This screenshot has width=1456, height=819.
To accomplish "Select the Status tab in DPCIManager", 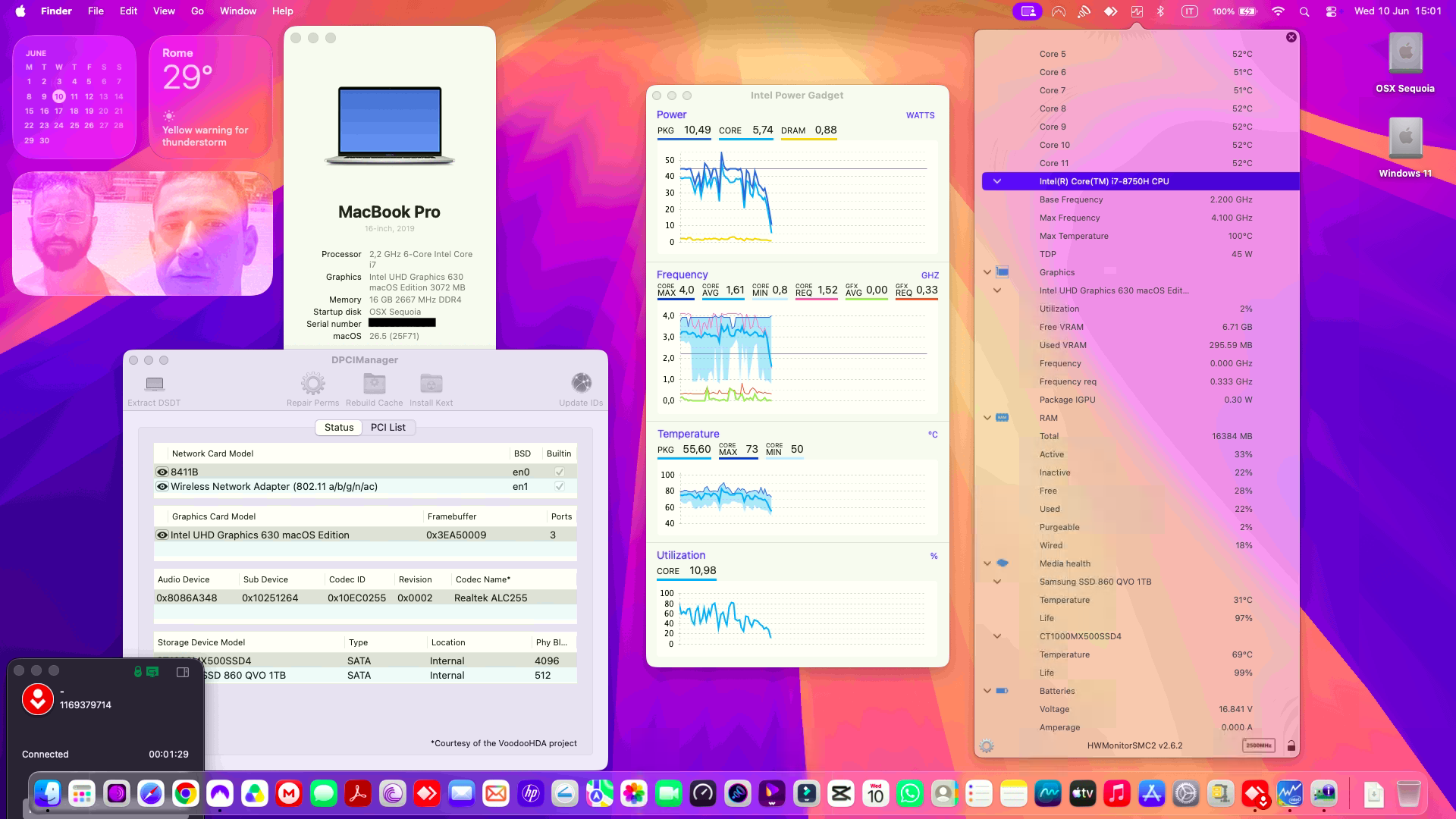I will click(x=339, y=428).
